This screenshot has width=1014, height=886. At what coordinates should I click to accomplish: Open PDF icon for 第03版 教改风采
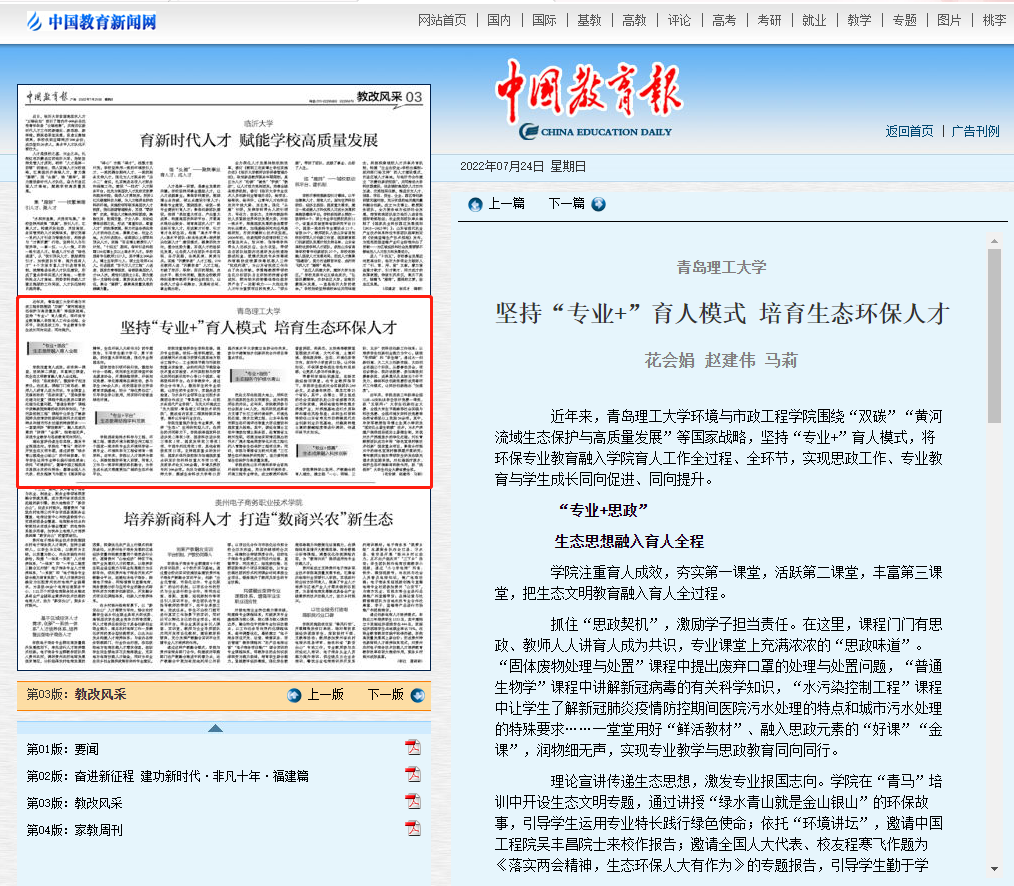coord(412,802)
